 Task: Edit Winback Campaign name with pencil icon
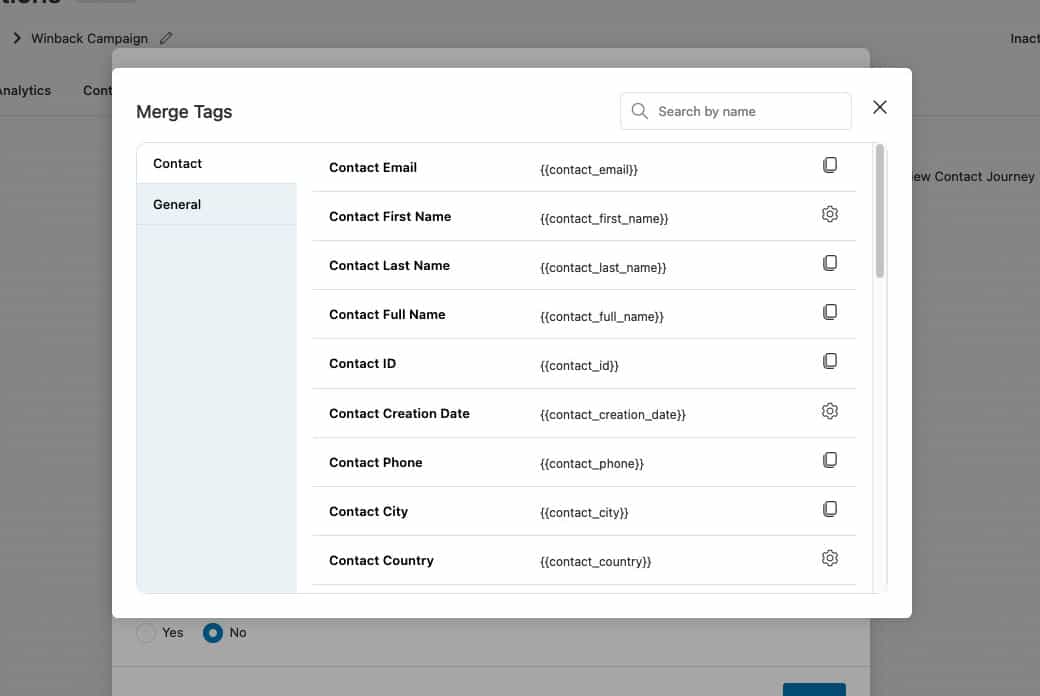(x=166, y=38)
